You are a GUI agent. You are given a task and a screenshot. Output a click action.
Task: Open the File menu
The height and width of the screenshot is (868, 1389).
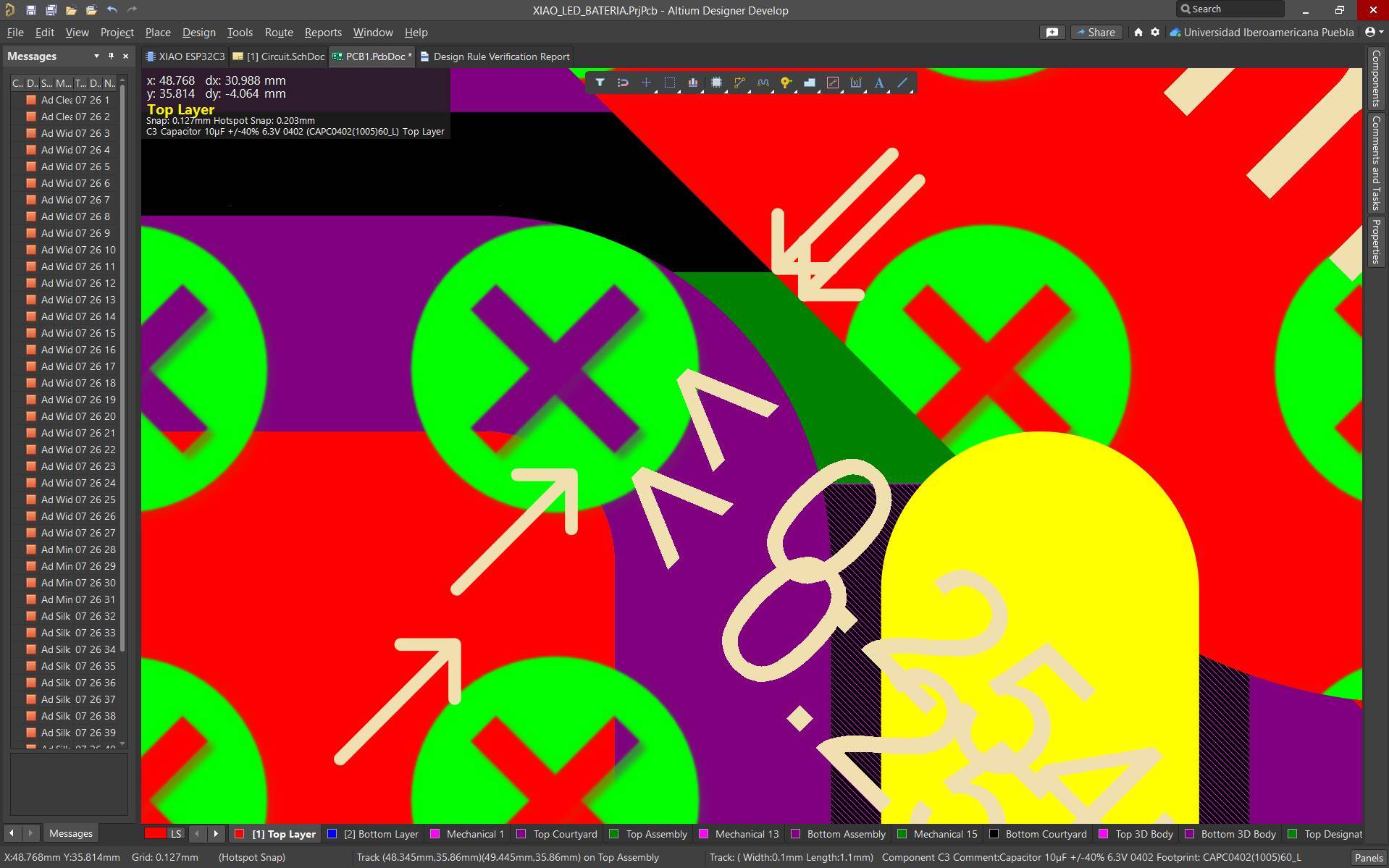[x=15, y=33]
